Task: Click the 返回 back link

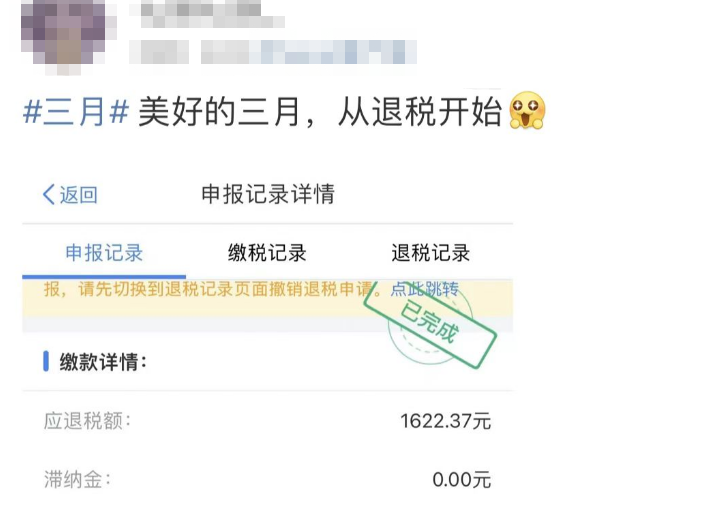Action: [78, 195]
